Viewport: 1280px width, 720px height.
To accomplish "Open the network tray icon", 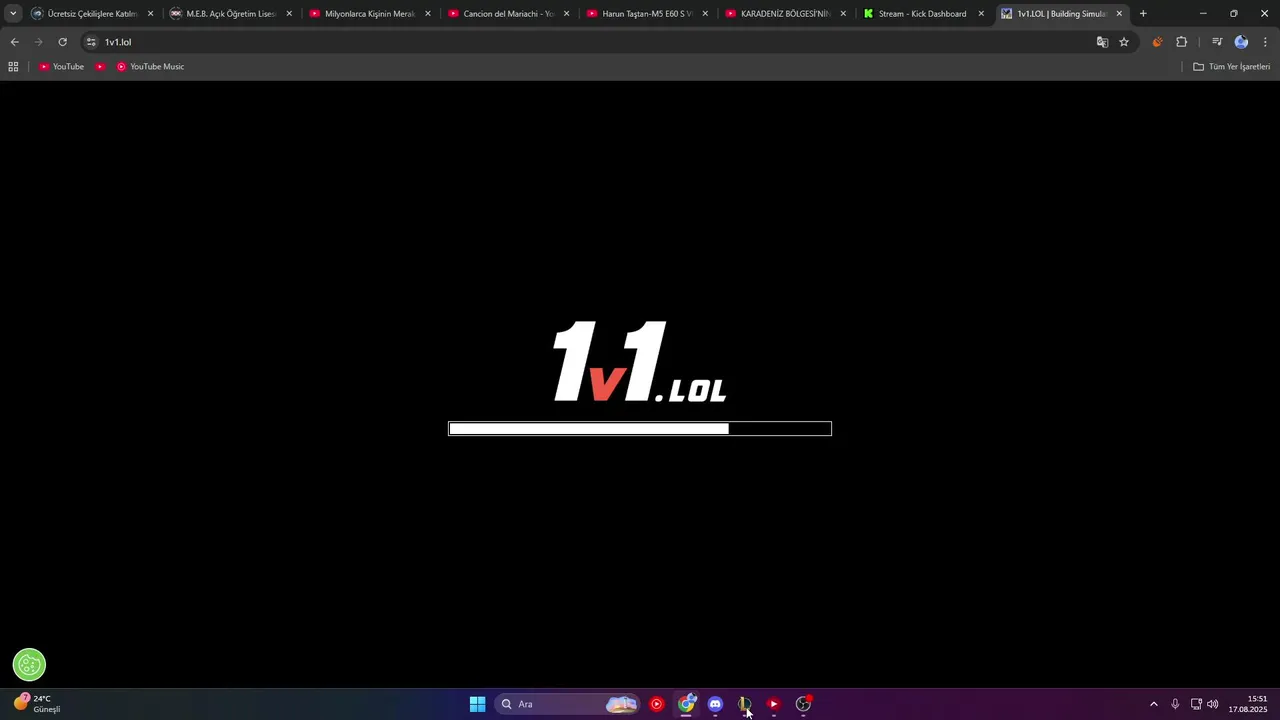I will [1196, 704].
